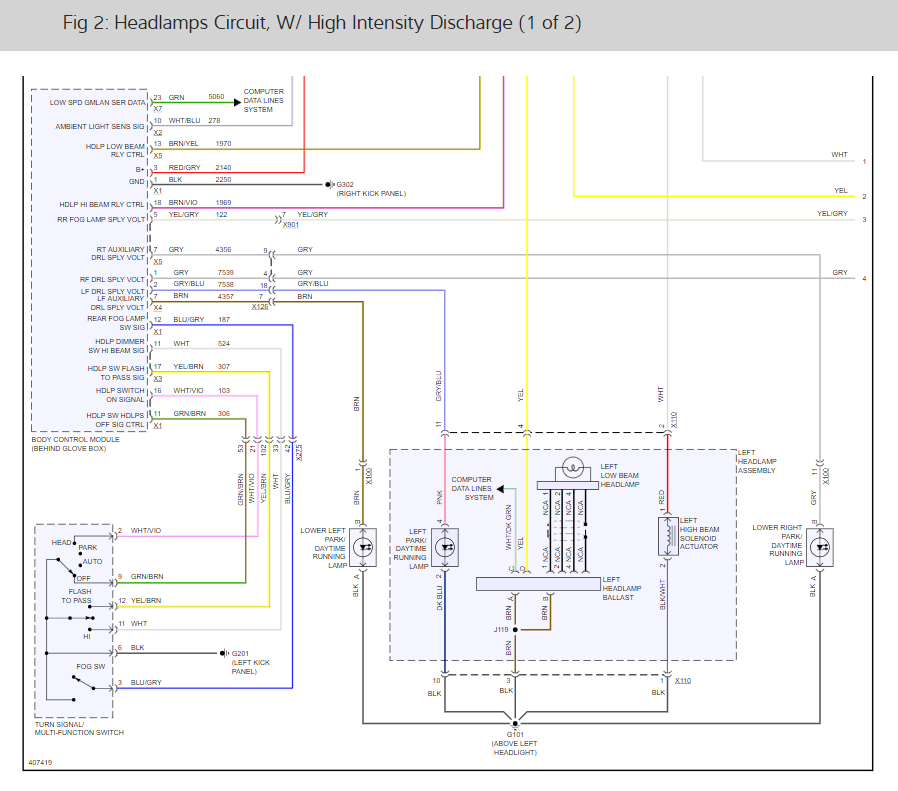The width and height of the screenshot is (898, 791).
Task: Click the FOG SW switch contact
Action: pyautogui.click(x=83, y=684)
